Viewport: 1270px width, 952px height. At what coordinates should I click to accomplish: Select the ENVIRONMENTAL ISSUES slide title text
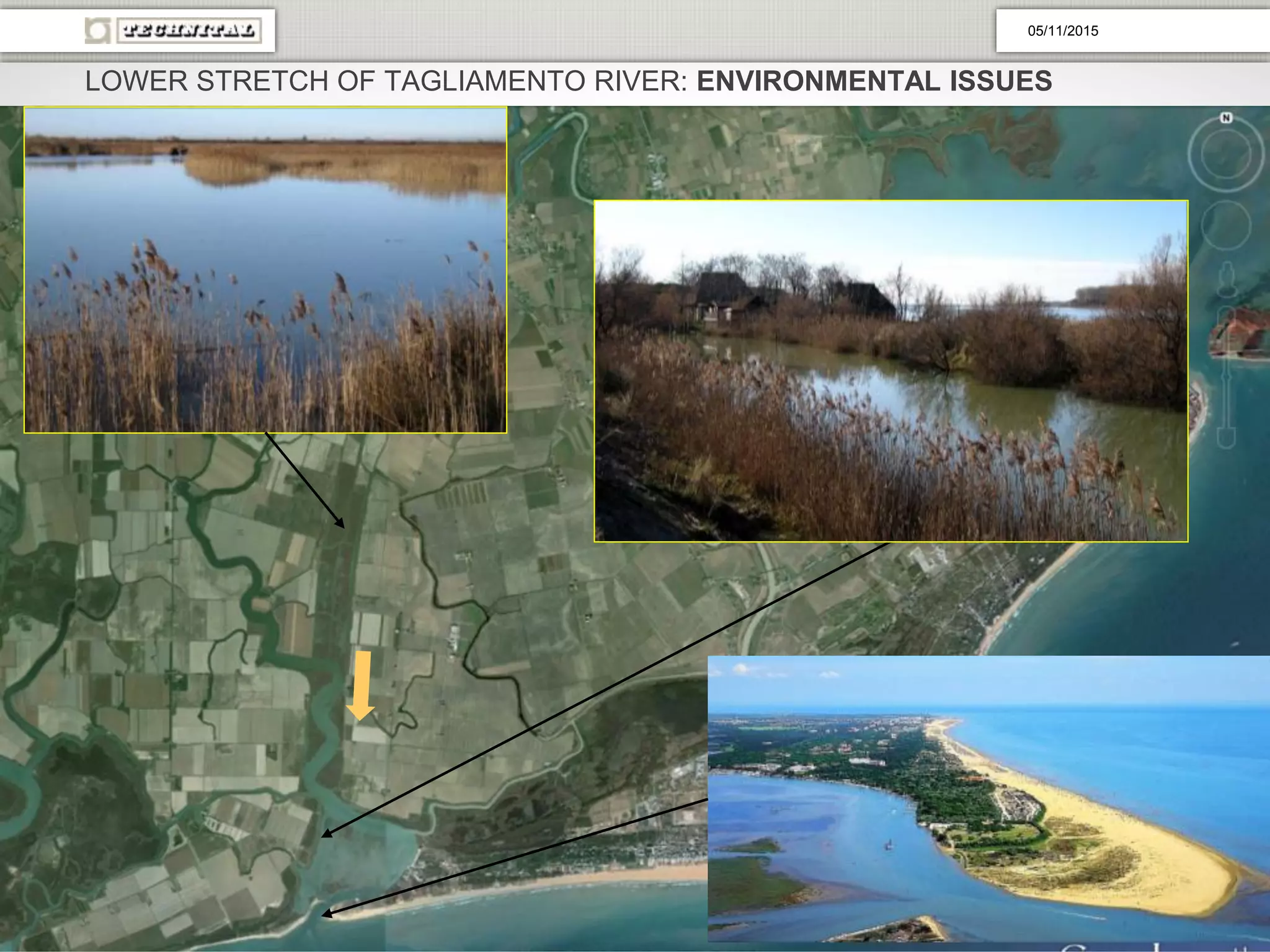874,81
